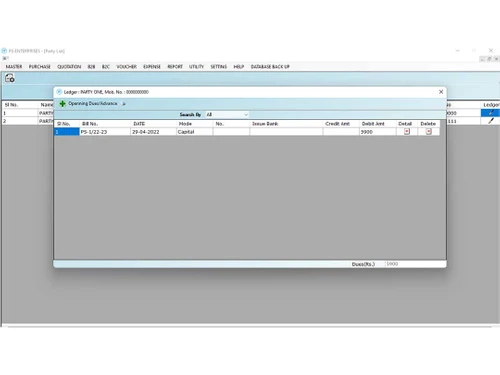Open the Search By dropdown
Image resolution: width=500 pixels, height=375 pixels.
tap(227, 114)
